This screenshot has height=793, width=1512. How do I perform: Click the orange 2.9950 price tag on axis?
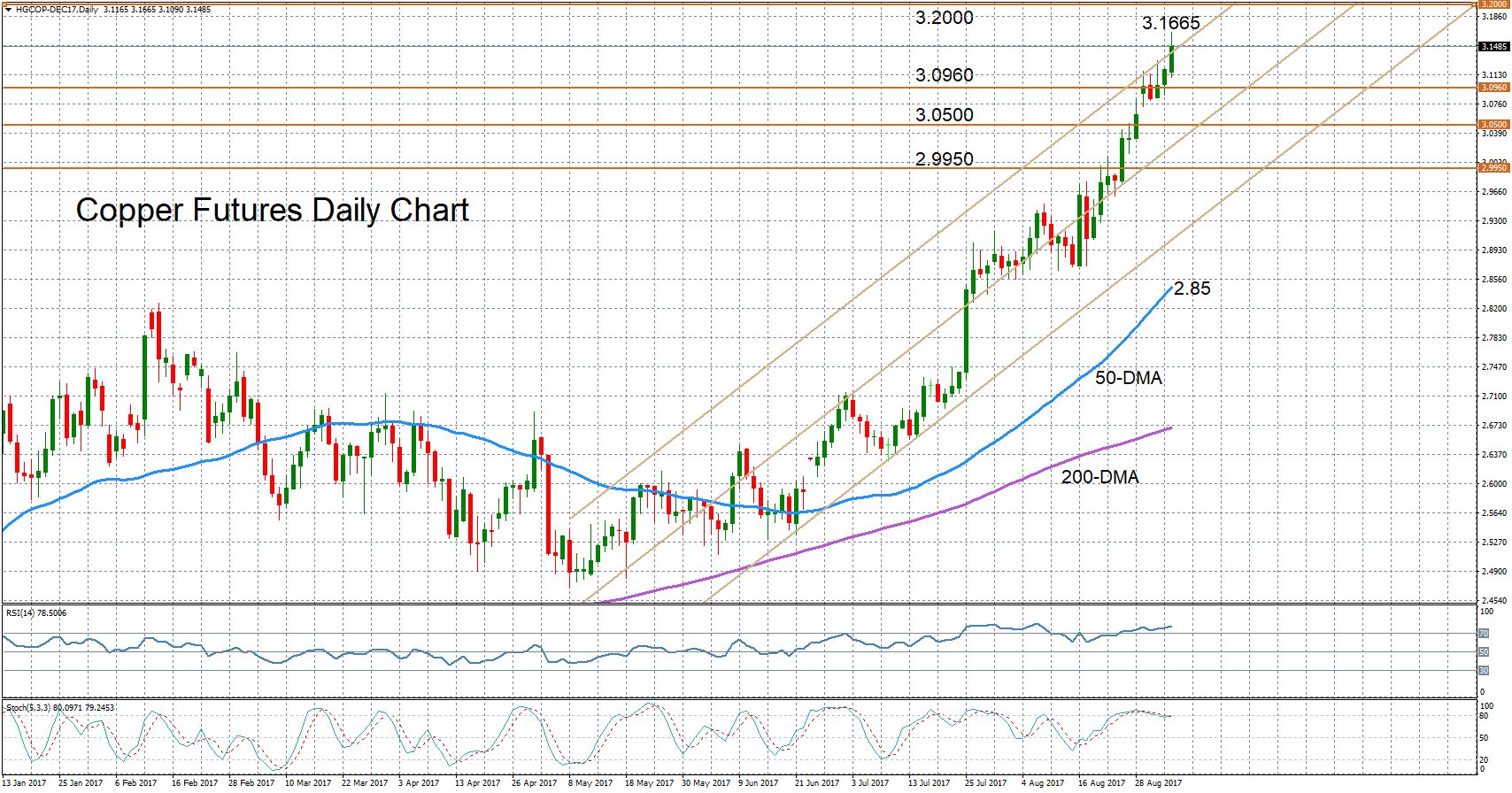1493,167
